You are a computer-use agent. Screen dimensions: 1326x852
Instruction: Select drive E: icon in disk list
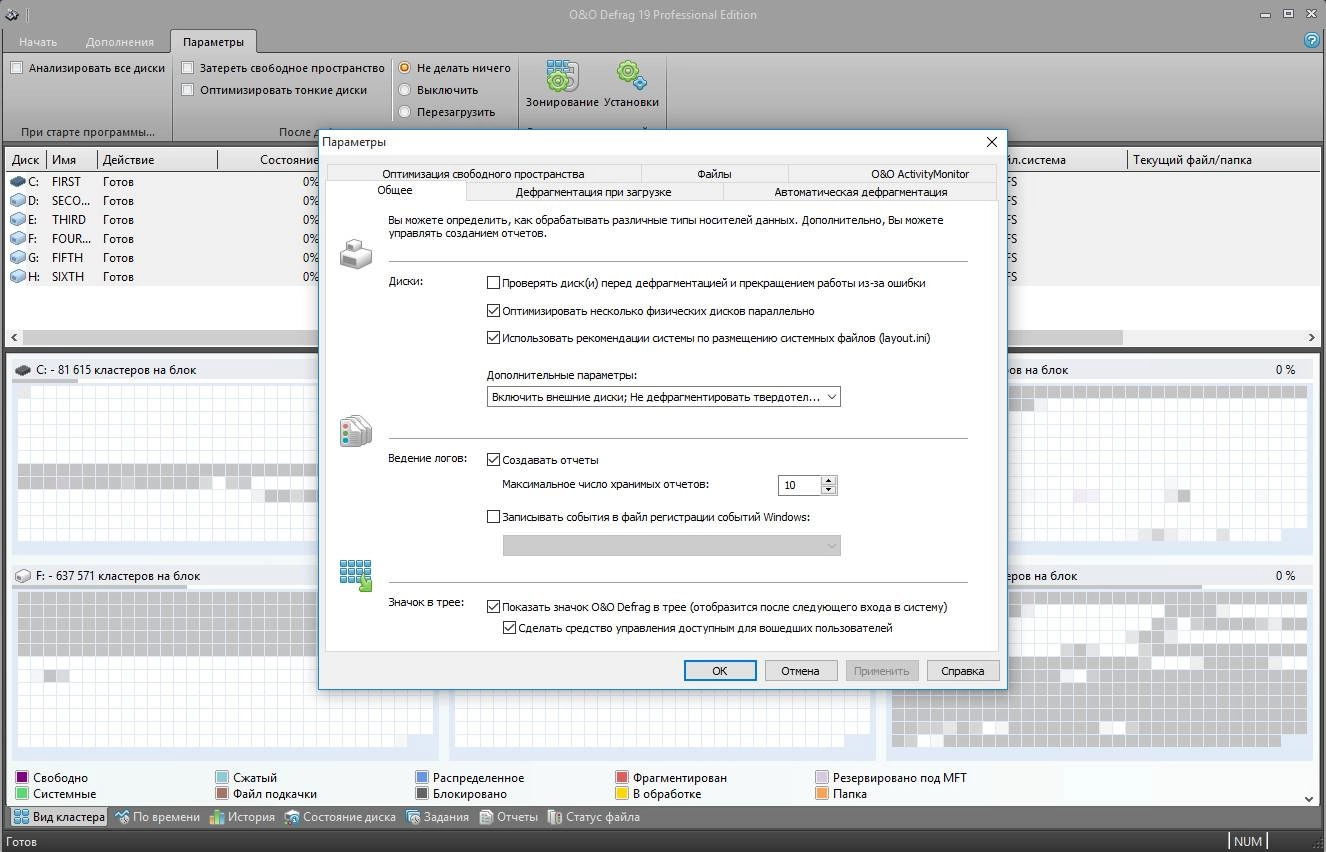17,220
